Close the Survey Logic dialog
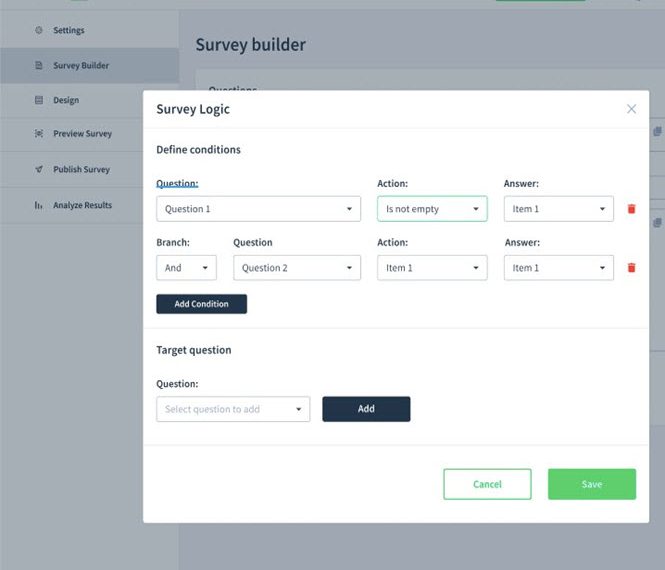This screenshot has height=570, width=665. [x=631, y=109]
